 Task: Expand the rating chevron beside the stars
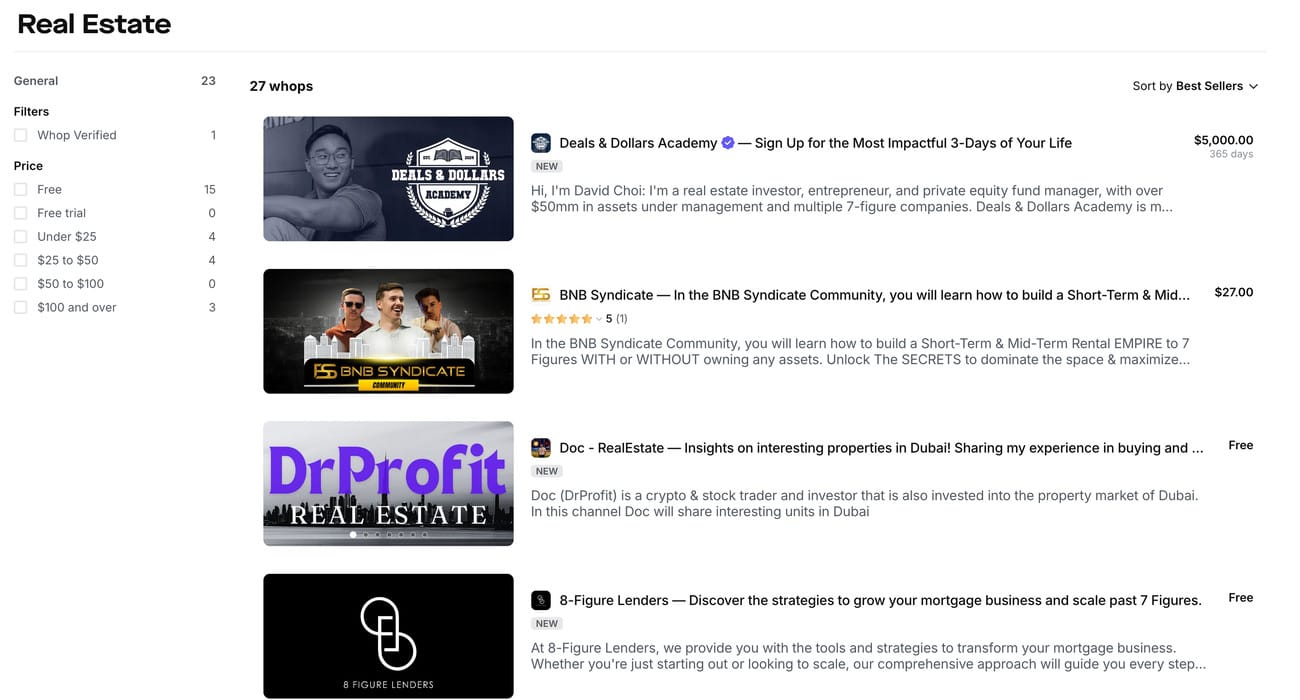(x=599, y=319)
